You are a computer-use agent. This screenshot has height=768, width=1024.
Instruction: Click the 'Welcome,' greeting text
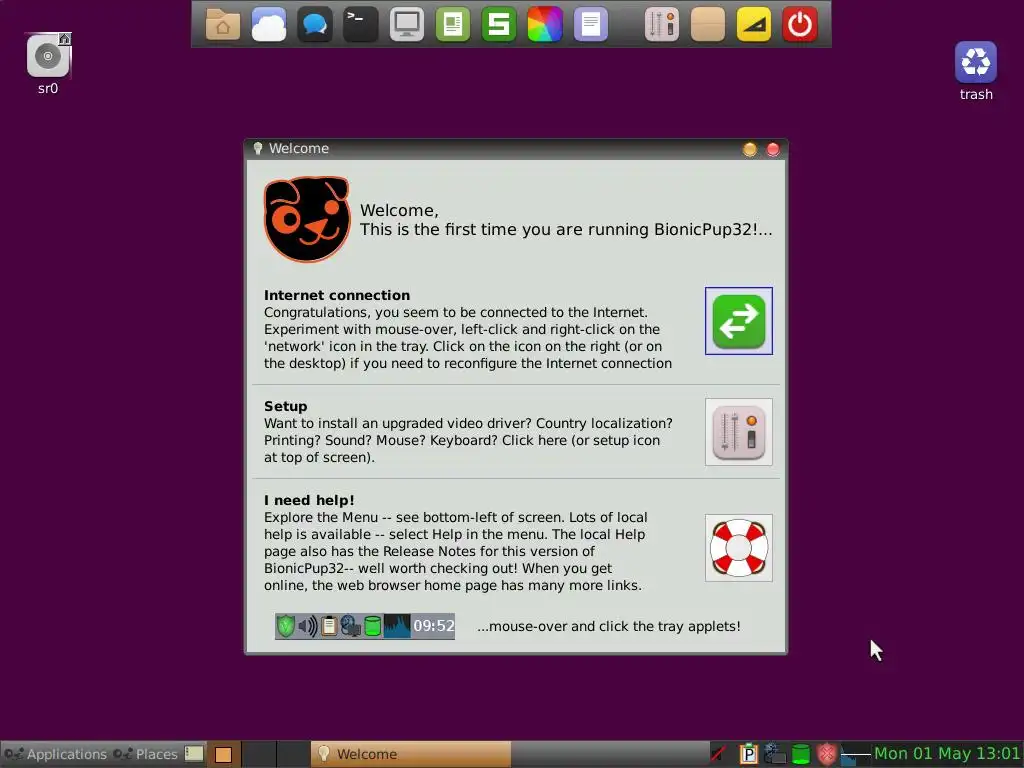pyautogui.click(x=399, y=210)
